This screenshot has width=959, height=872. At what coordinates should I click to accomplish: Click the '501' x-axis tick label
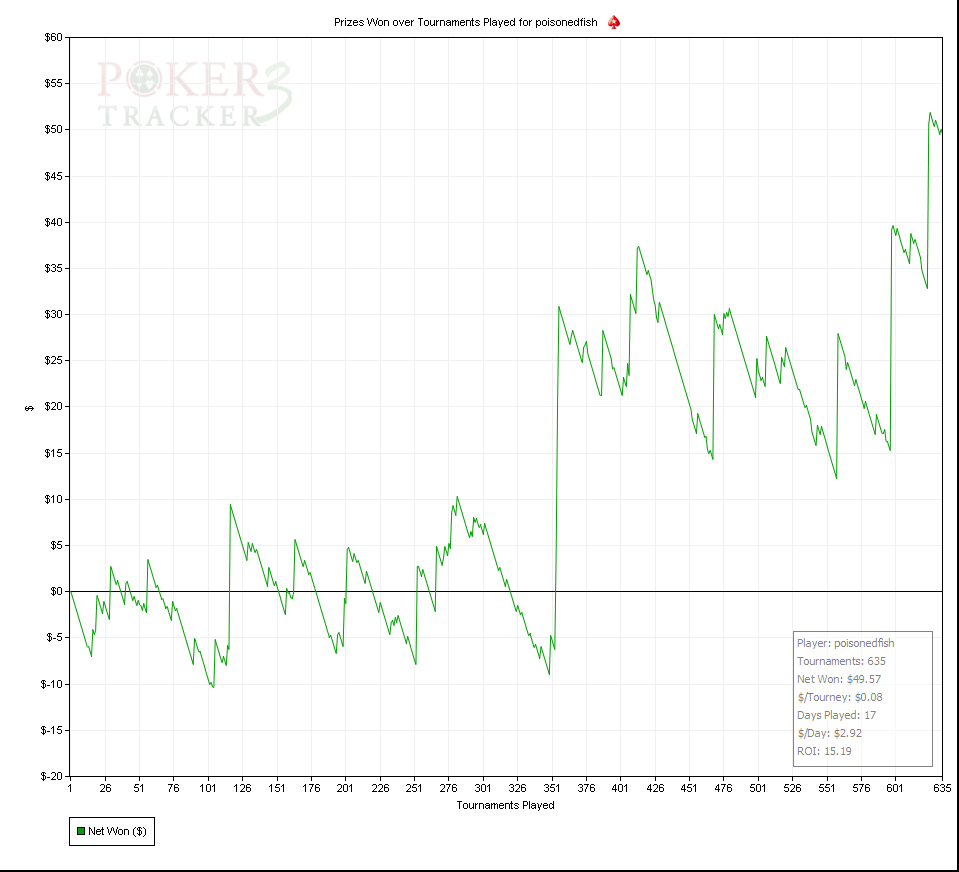[758, 788]
